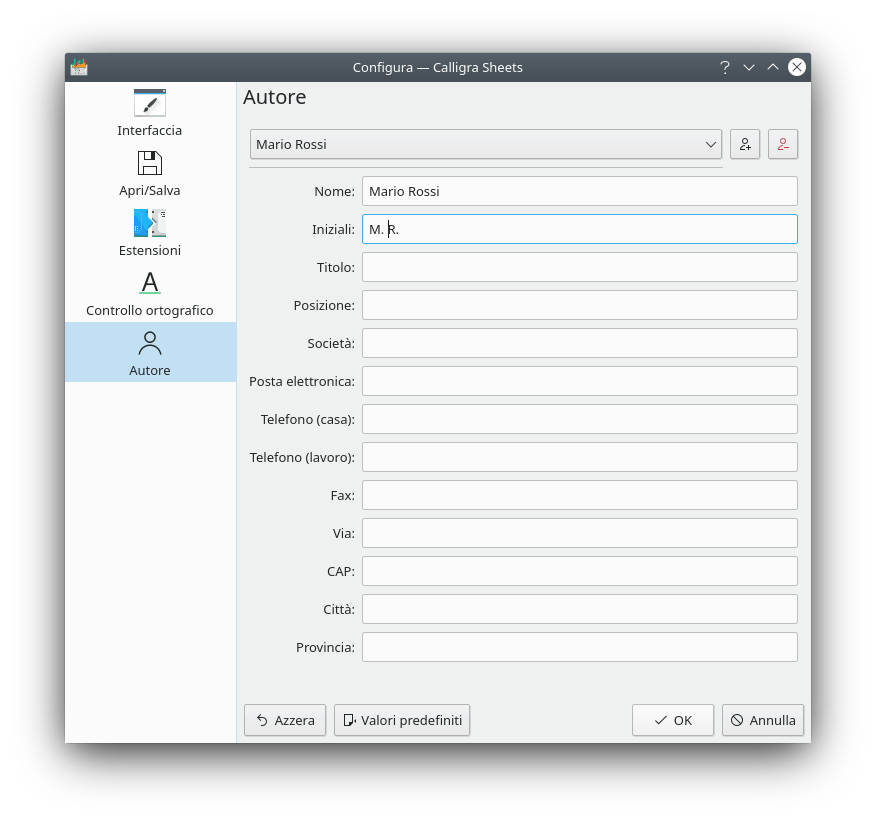Expand the Mario Rossi profile dropdown
The width and height of the screenshot is (876, 820).
pyautogui.click(x=485, y=144)
